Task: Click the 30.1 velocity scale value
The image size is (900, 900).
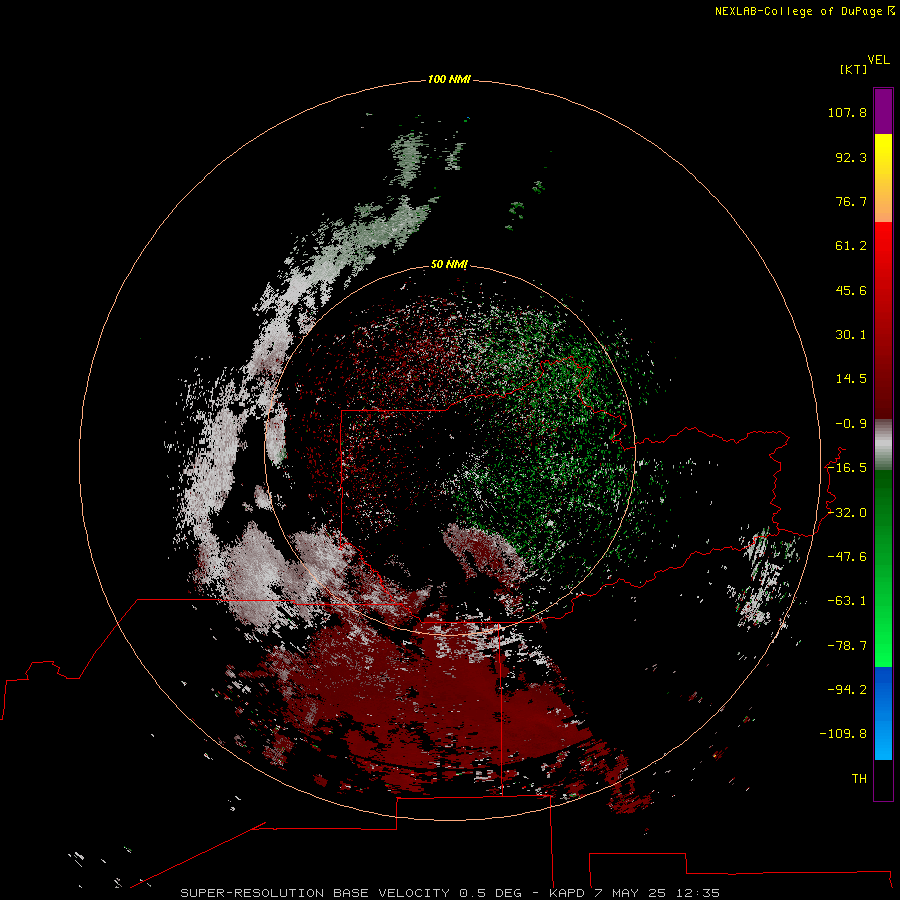Action: 851,335
